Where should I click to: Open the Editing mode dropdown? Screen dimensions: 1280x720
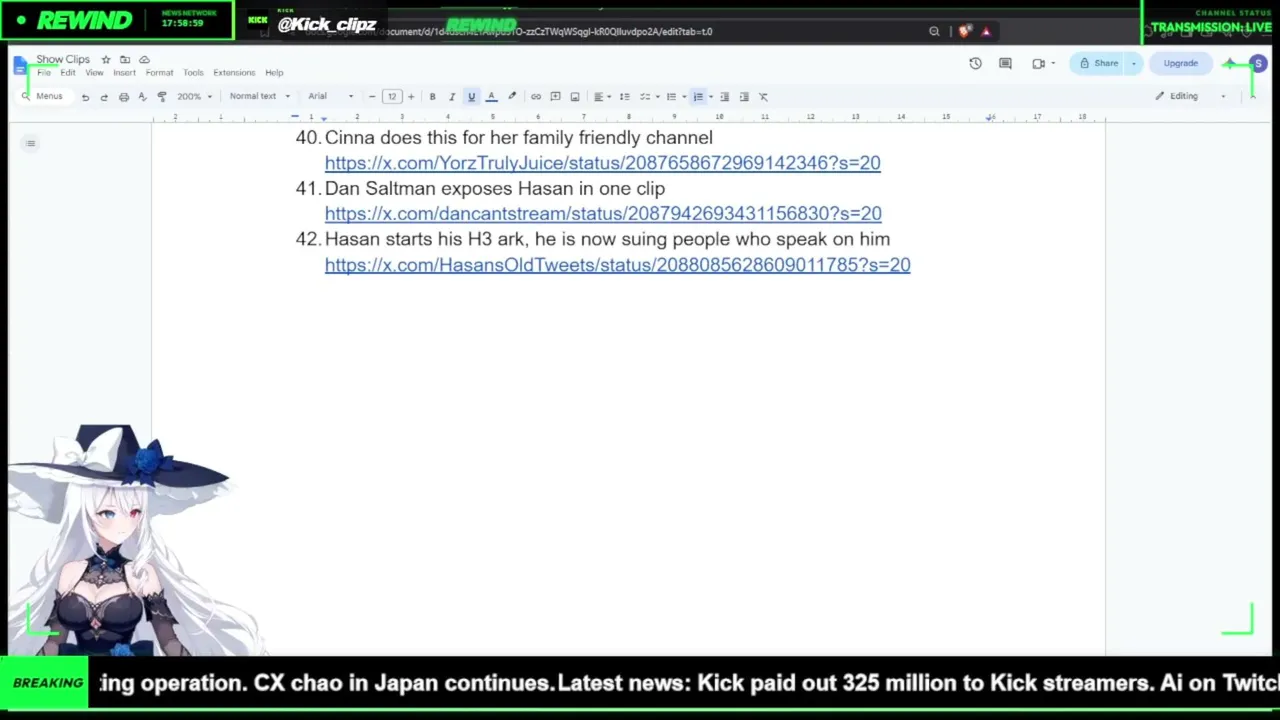click(1190, 96)
